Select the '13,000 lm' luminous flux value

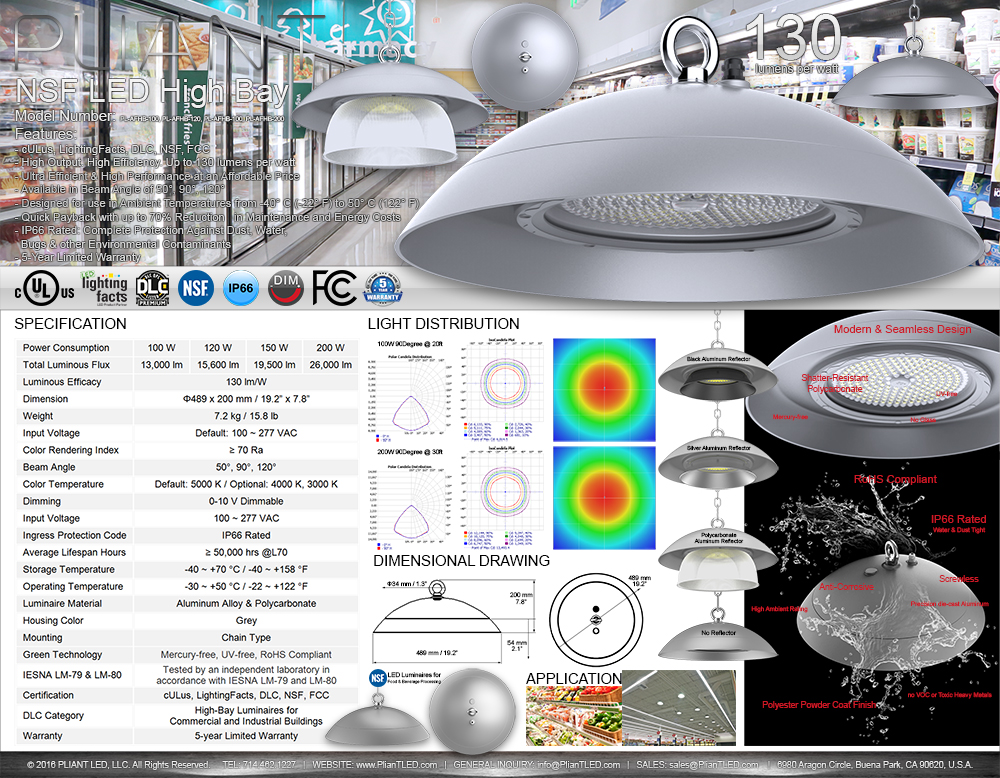(161, 365)
